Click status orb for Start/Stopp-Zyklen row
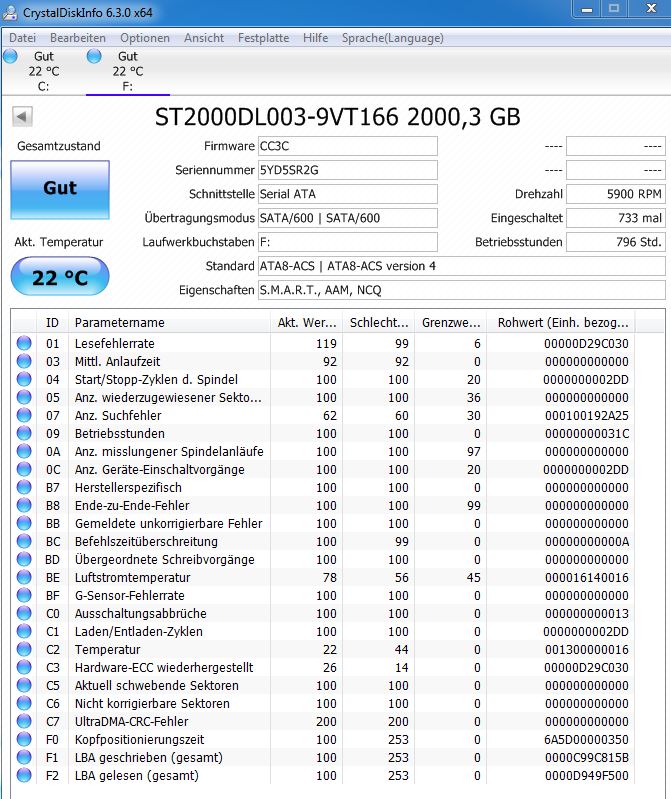This screenshot has height=799, width=671. [x=24, y=379]
